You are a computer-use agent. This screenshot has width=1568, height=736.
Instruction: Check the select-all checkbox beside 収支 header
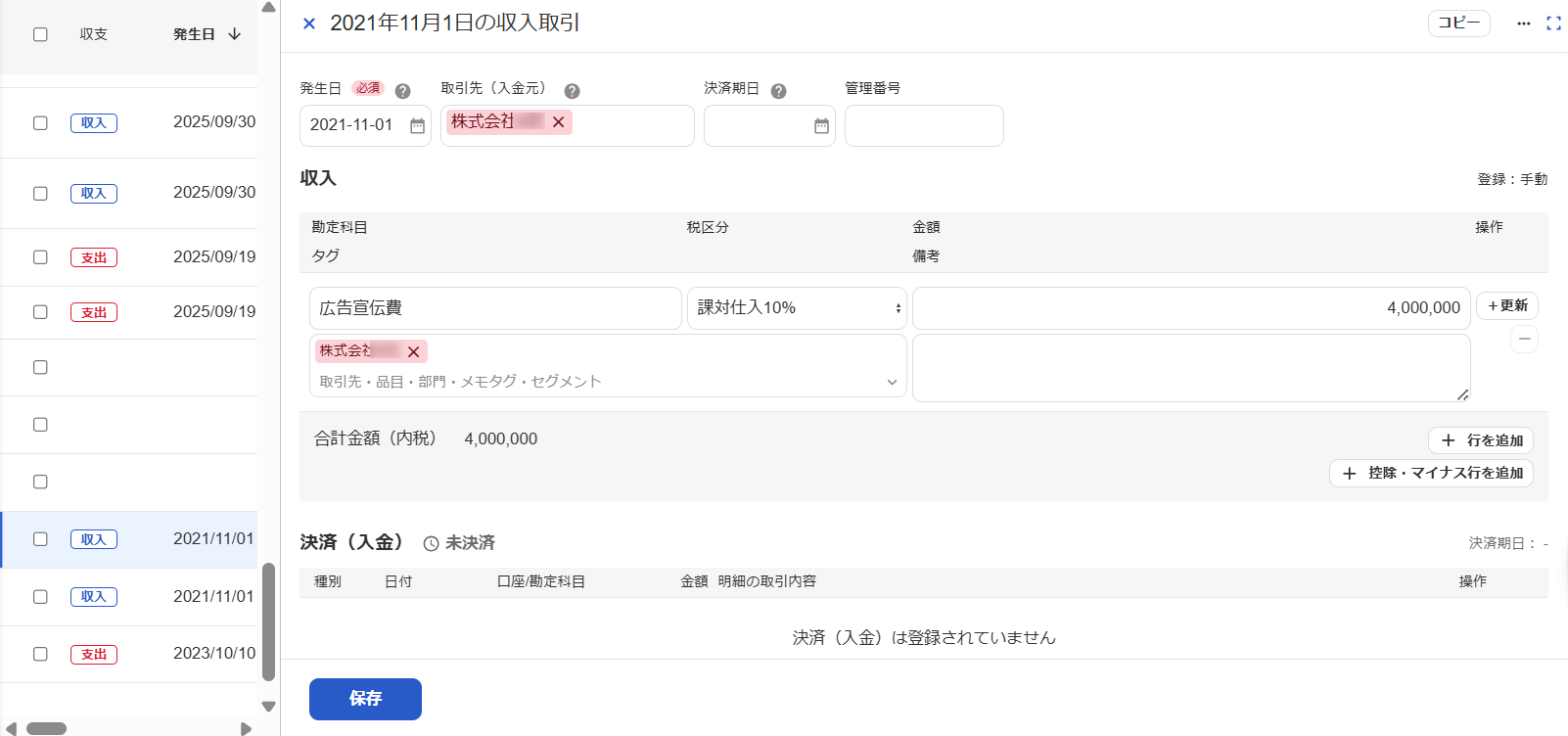coord(40,34)
